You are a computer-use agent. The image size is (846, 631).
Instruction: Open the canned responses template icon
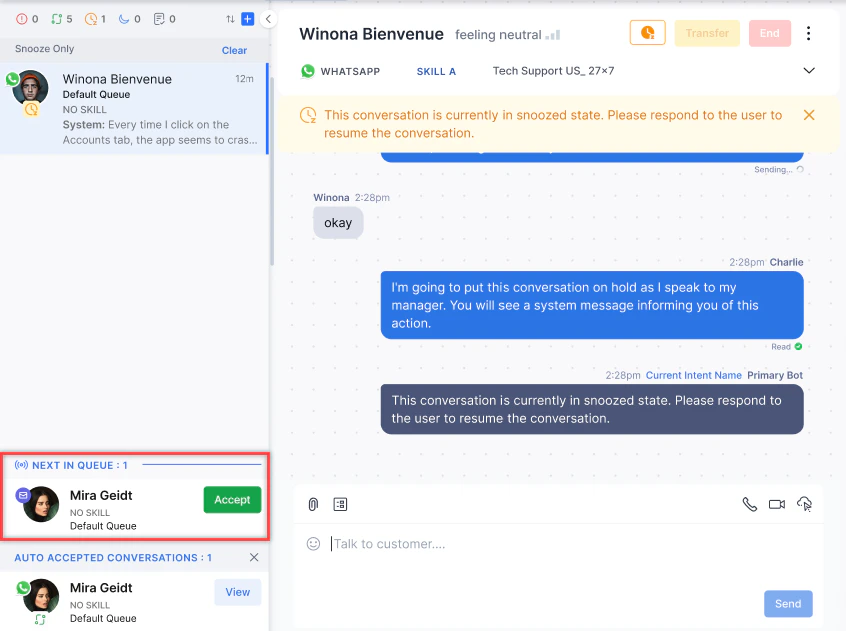click(340, 504)
